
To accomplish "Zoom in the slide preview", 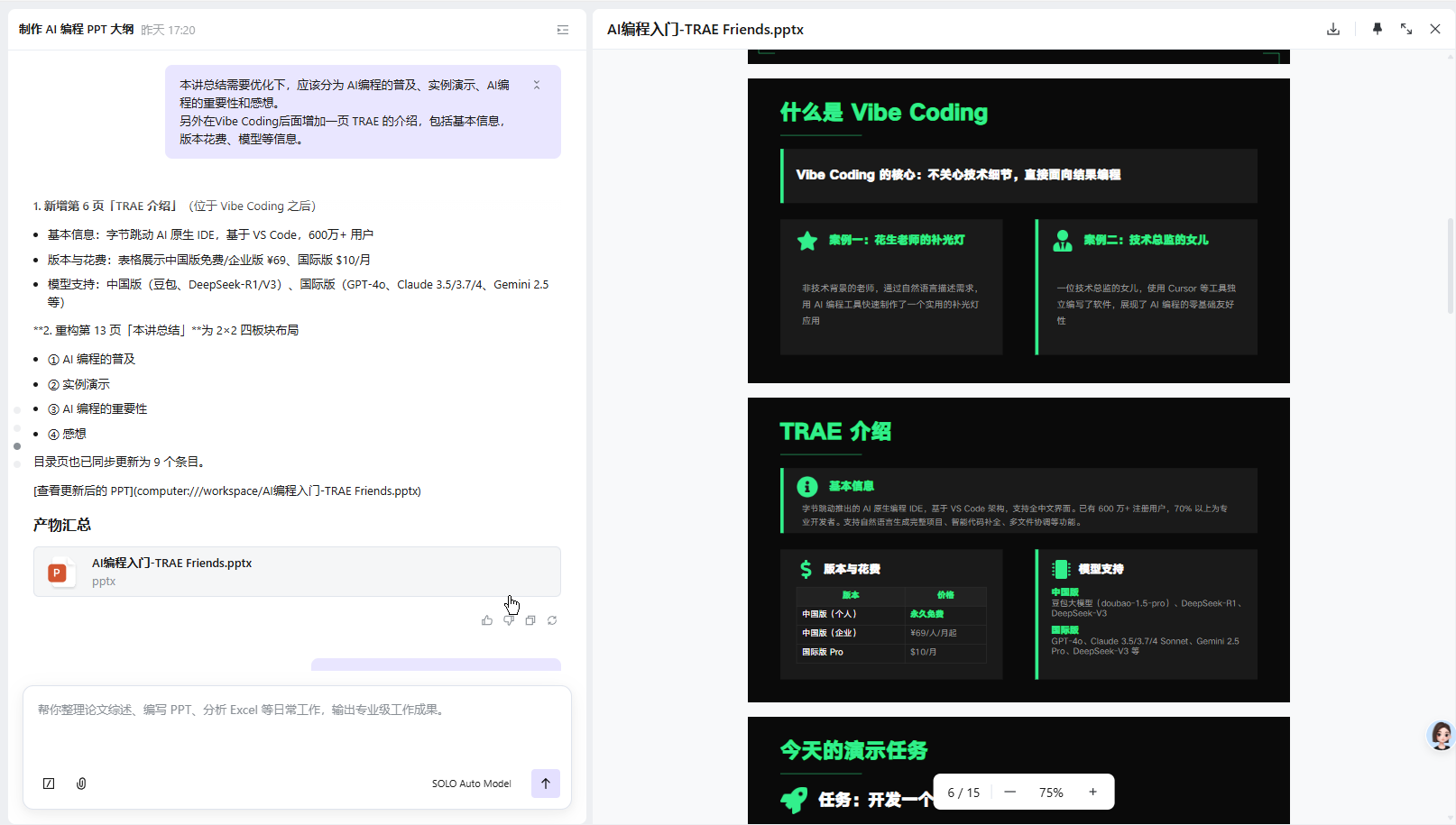I will coord(1092,792).
